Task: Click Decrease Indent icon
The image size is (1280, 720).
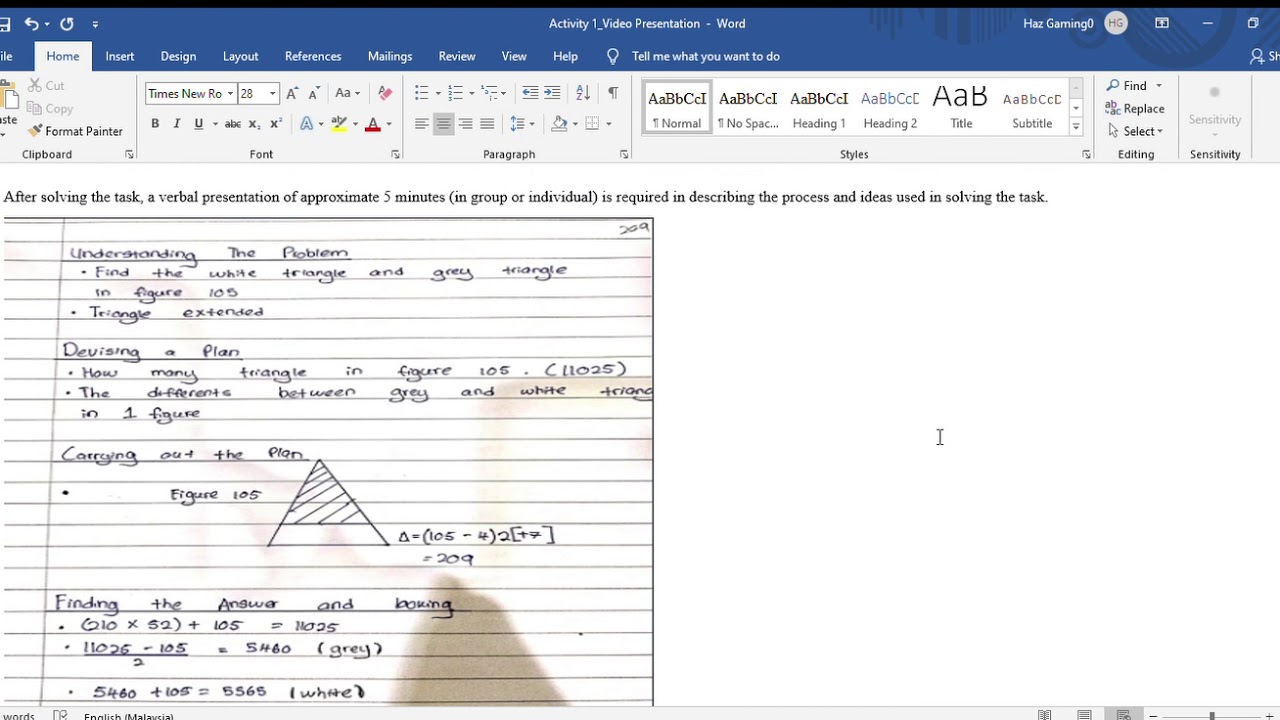Action: pos(530,93)
